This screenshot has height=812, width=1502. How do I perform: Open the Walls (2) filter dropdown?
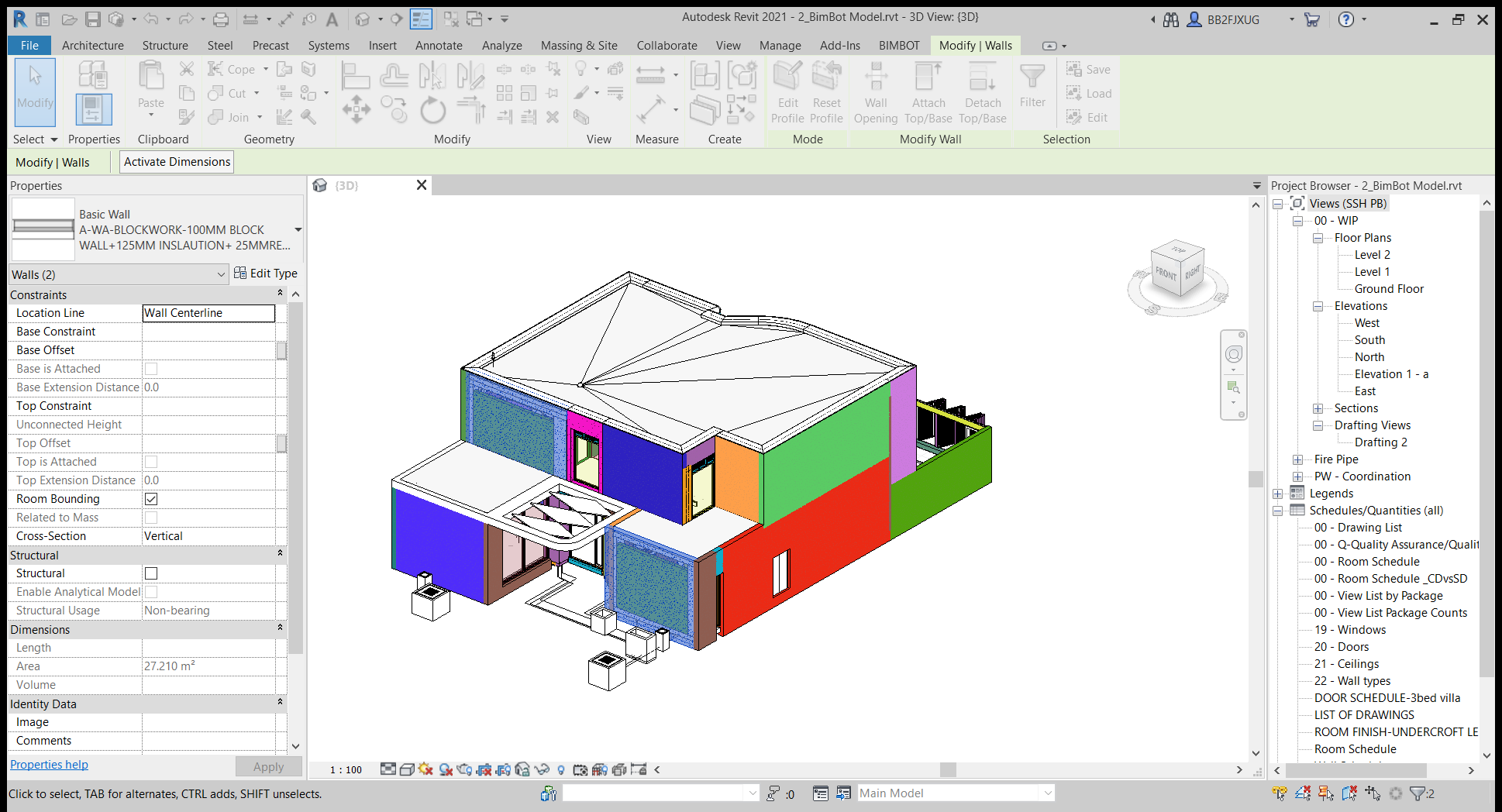click(x=221, y=274)
